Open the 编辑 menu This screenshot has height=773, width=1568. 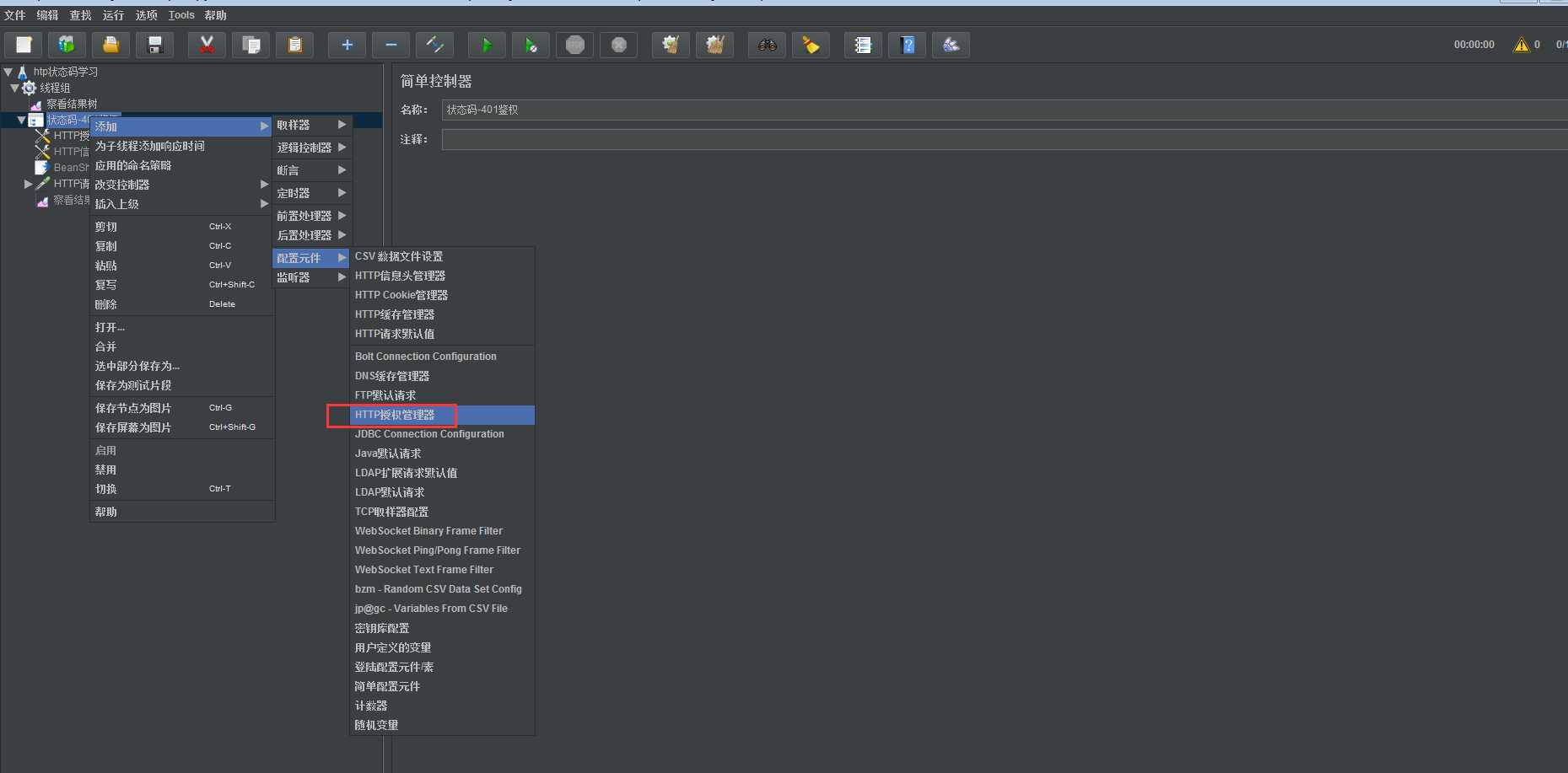point(47,15)
